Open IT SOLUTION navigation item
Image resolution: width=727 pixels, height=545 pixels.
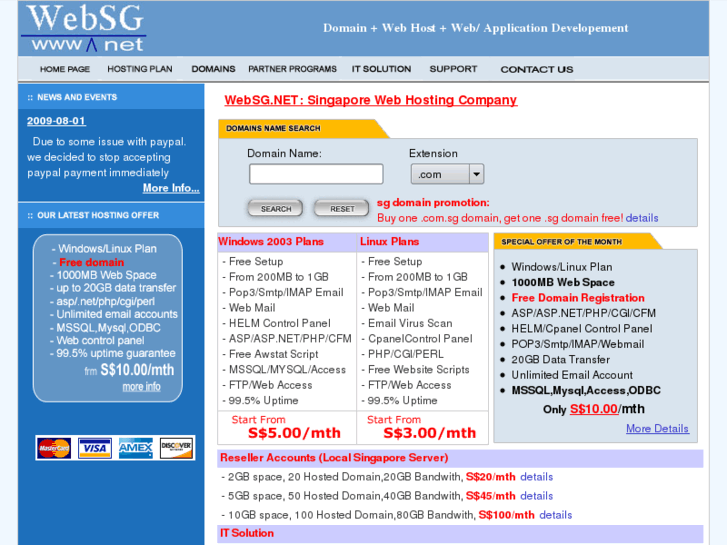[381, 69]
